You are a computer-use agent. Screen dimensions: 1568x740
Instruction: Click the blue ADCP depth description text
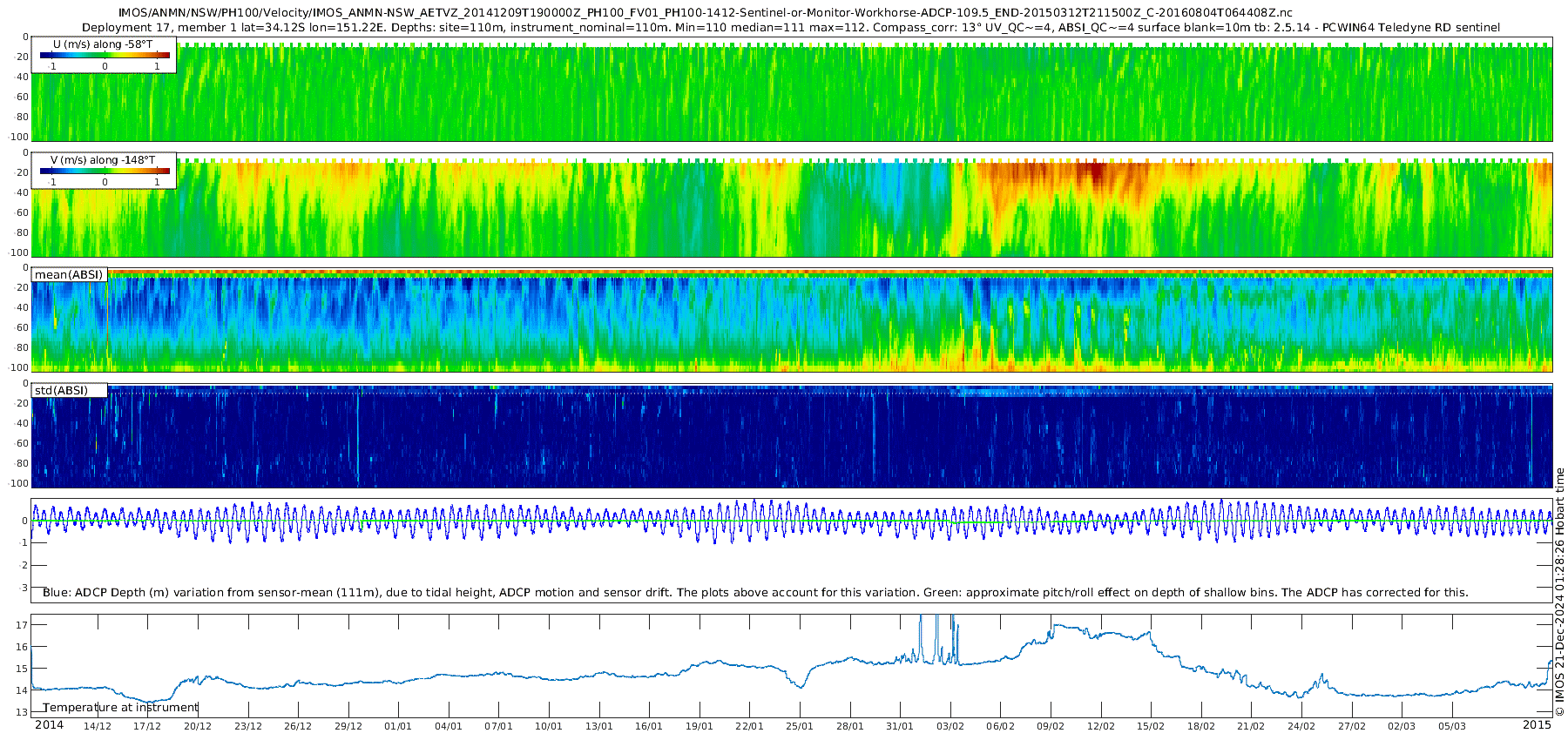coord(755,592)
